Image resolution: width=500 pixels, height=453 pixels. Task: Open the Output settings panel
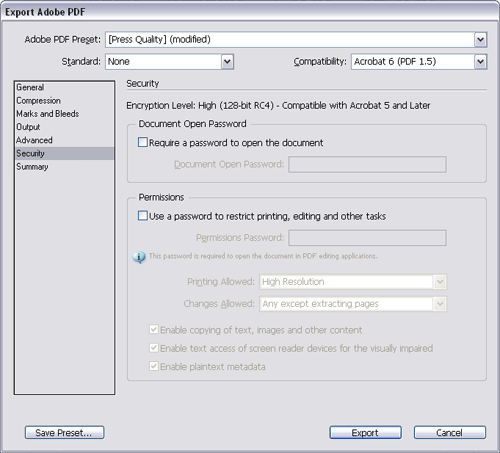[64, 127]
